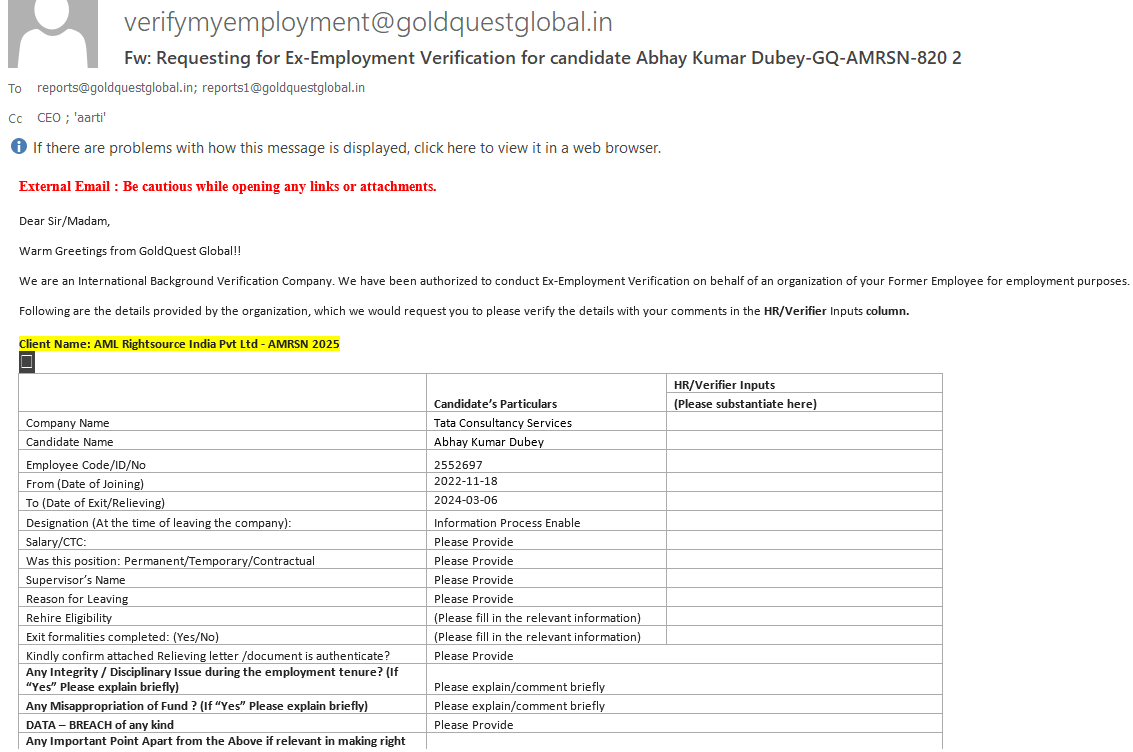Screen dimensions: 1133x752
Task: Click the Designation row label
Action: click(x=158, y=523)
